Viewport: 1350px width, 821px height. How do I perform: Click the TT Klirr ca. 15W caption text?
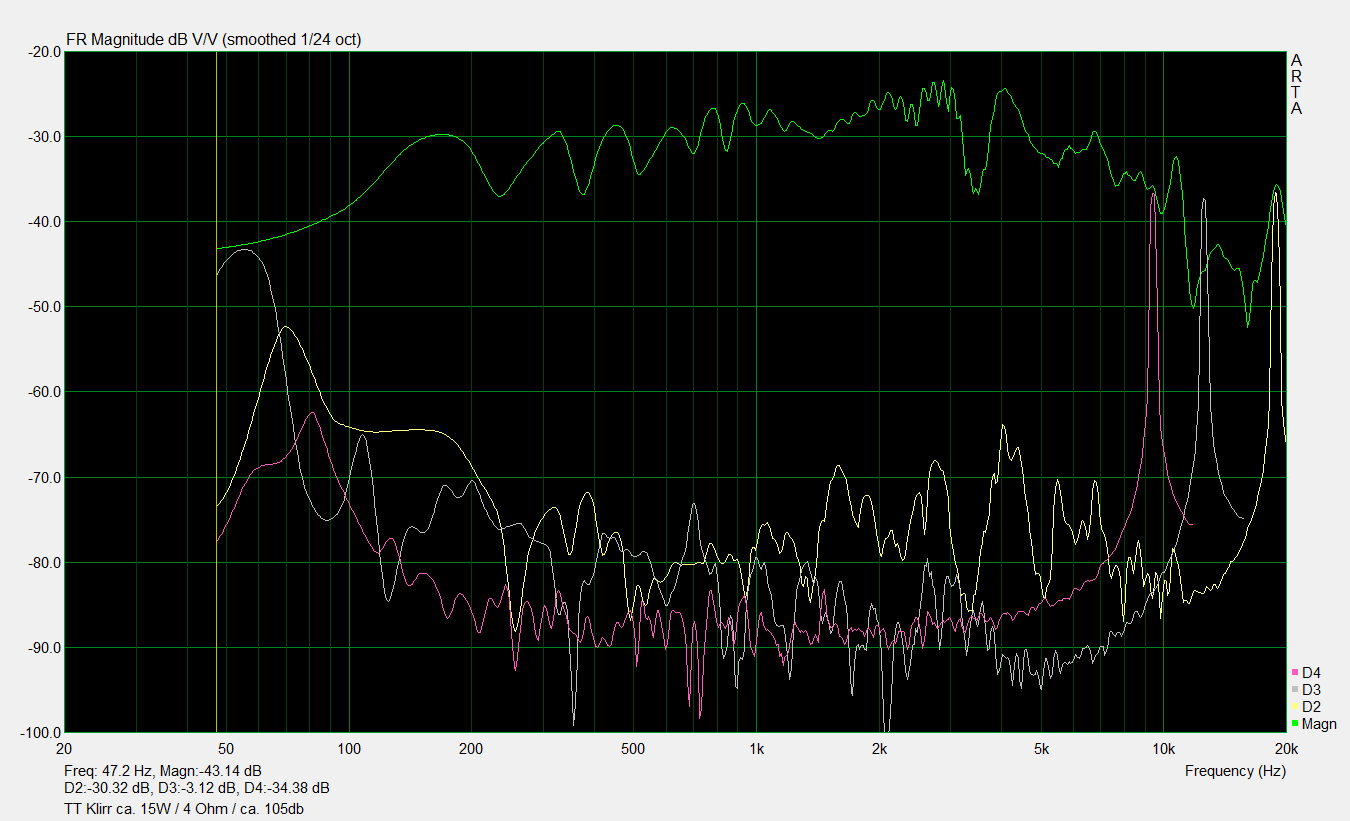198,808
